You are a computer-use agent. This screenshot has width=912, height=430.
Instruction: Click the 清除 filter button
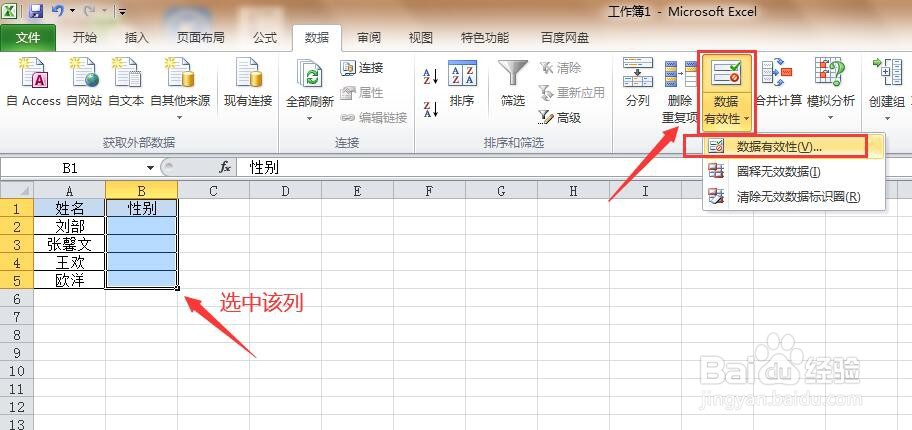[560, 67]
